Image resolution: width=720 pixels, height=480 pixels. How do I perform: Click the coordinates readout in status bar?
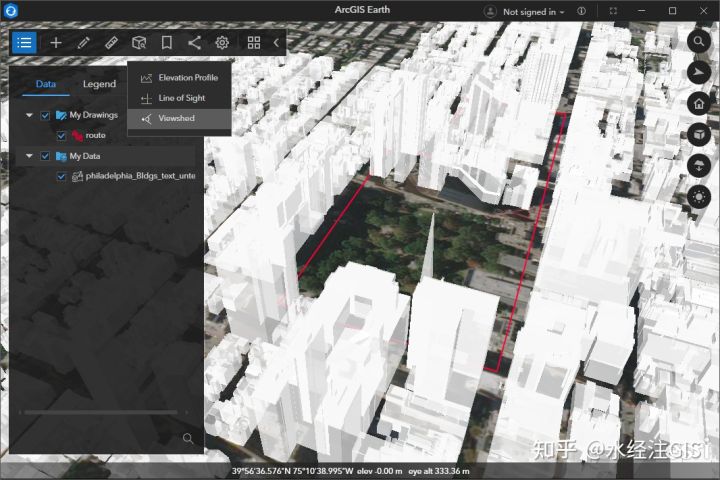[x=292, y=471]
